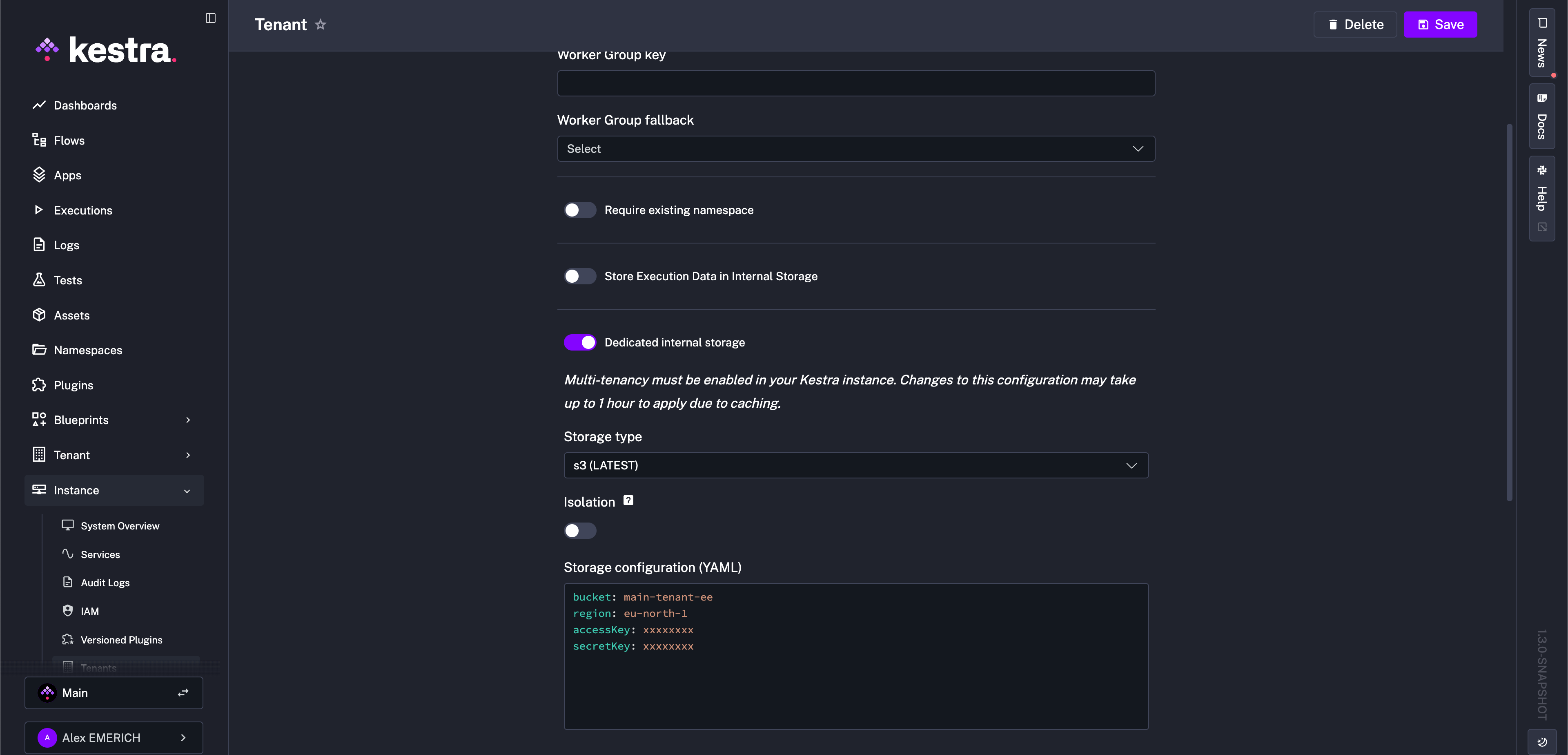This screenshot has height=755, width=1568.
Task: Go to Executions in the sidebar
Action: click(83, 210)
